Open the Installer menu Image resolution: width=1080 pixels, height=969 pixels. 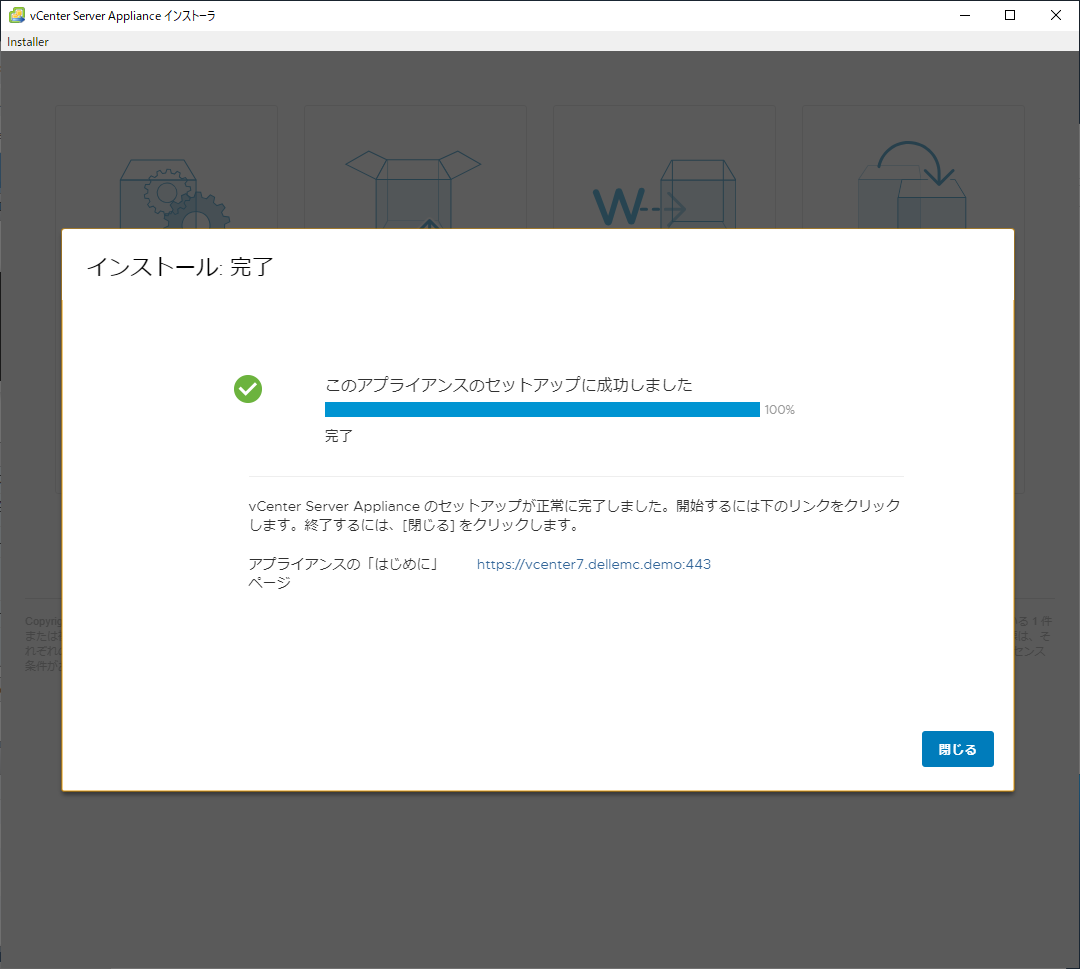click(28, 41)
